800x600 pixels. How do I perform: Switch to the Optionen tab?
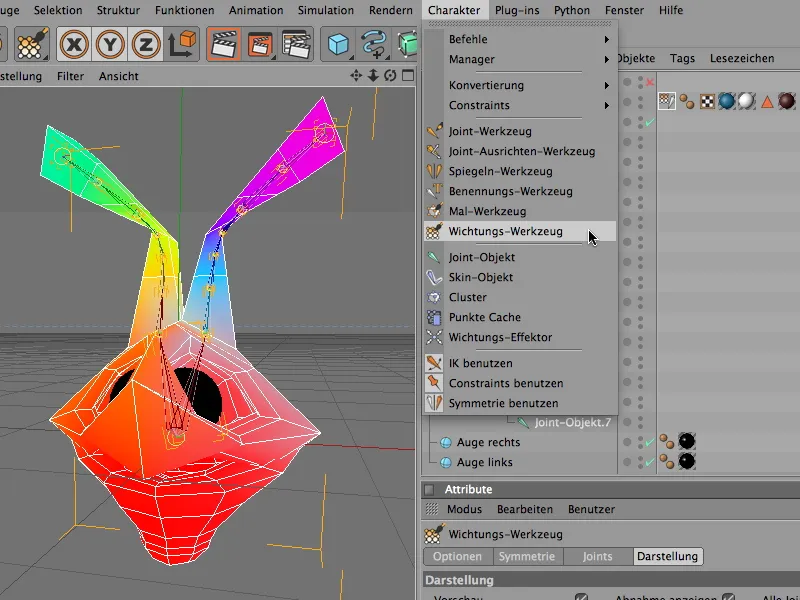coord(458,556)
